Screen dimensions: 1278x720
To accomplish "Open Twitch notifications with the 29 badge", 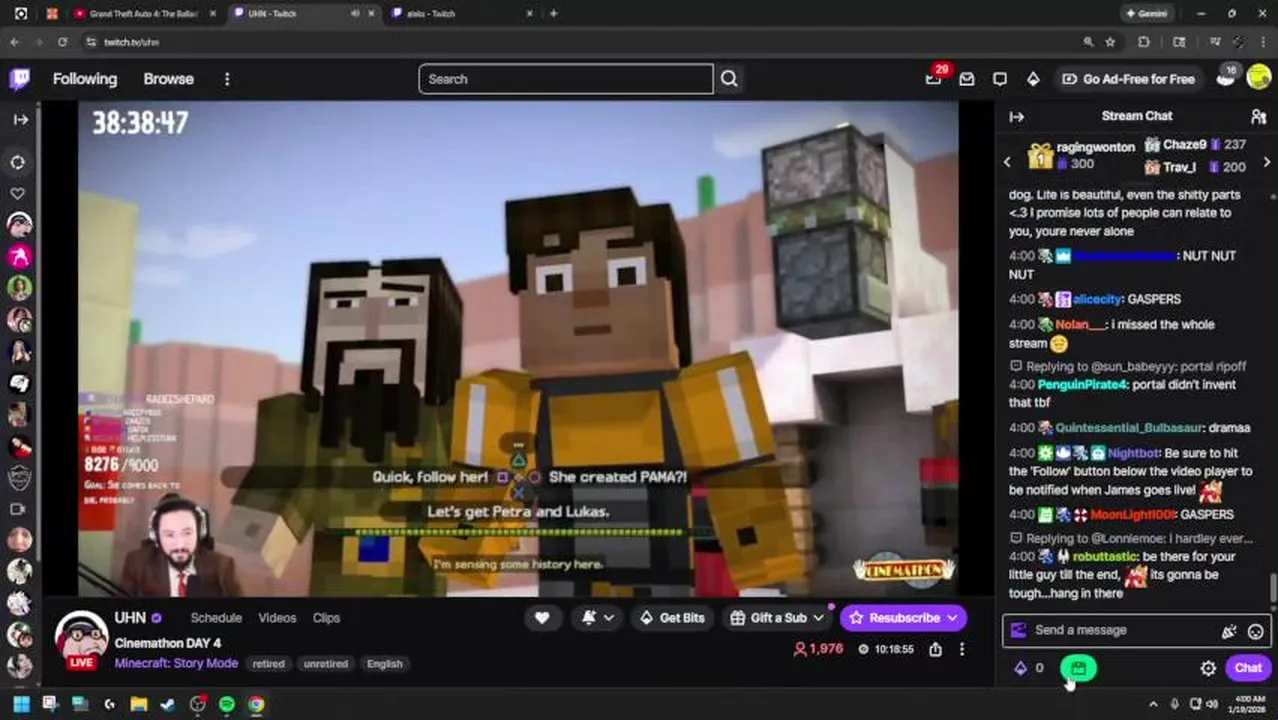I will (934, 79).
